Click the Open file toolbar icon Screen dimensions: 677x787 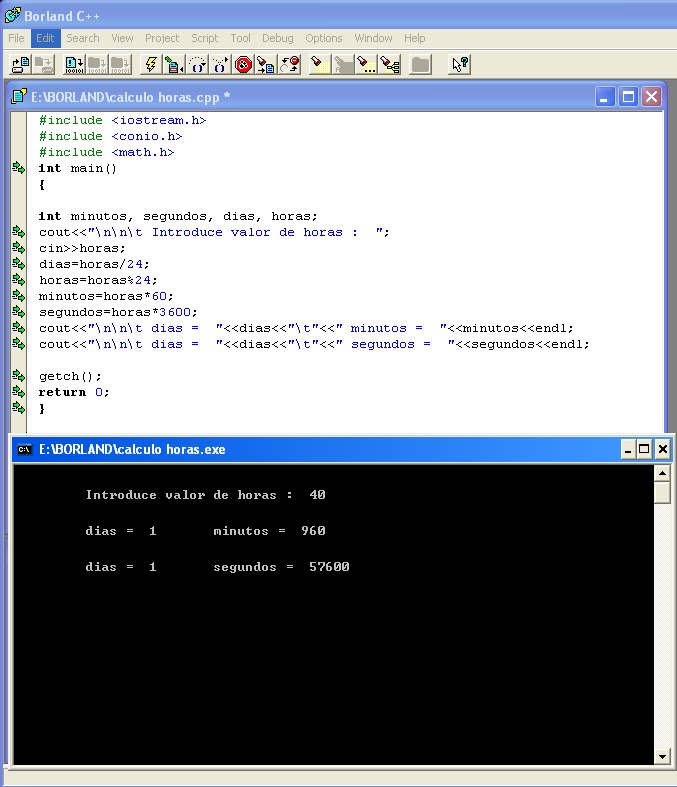point(21,65)
